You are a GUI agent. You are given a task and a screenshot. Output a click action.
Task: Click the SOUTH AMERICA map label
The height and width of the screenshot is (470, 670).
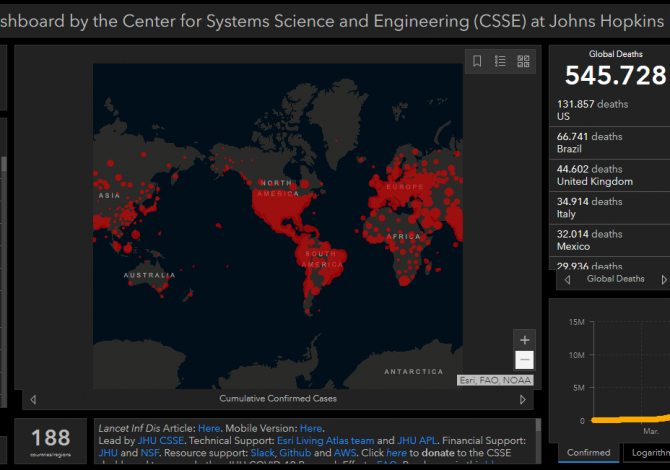[x=322, y=259]
